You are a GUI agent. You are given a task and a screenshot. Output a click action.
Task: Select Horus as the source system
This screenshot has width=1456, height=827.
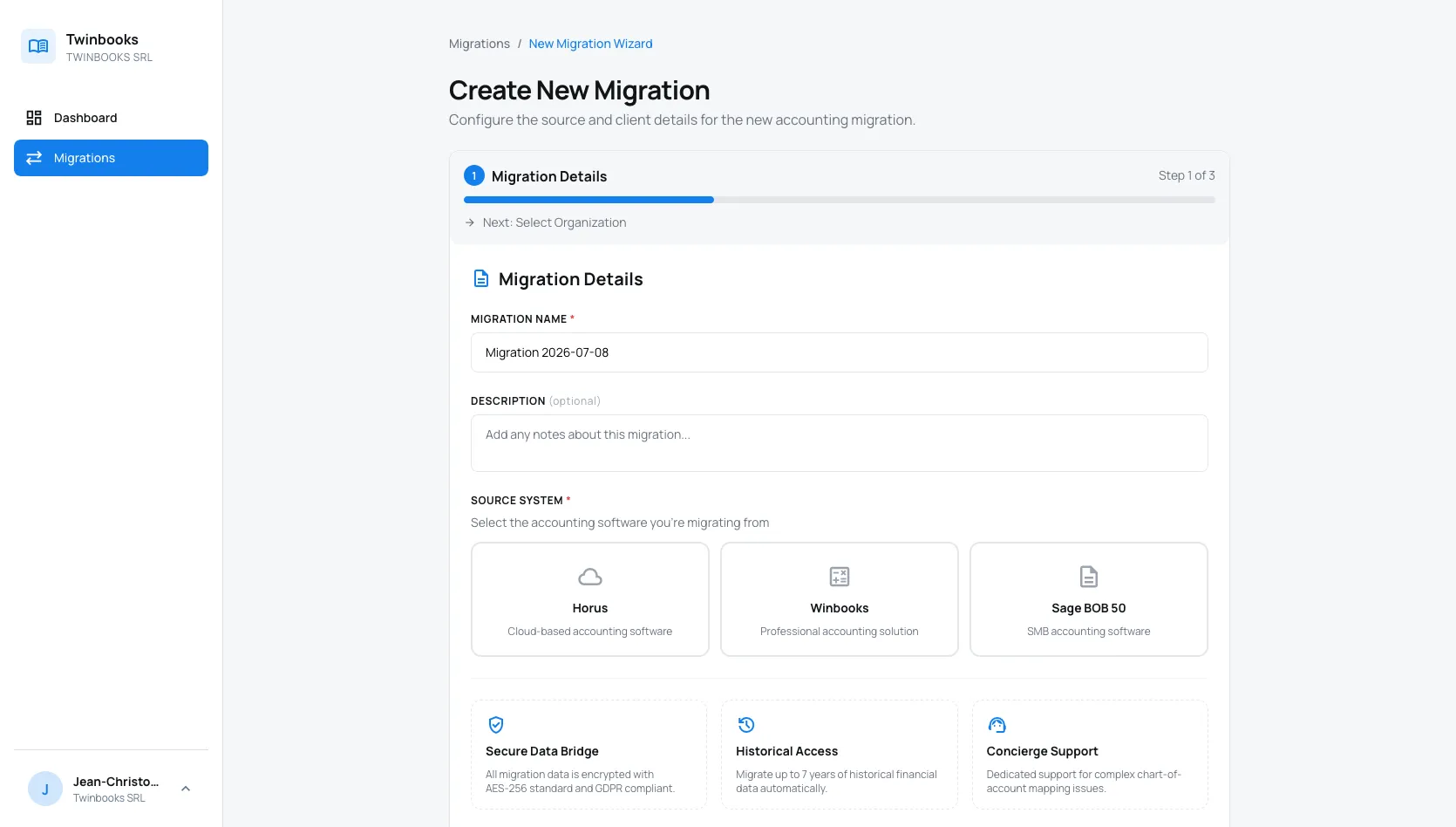click(590, 599)
